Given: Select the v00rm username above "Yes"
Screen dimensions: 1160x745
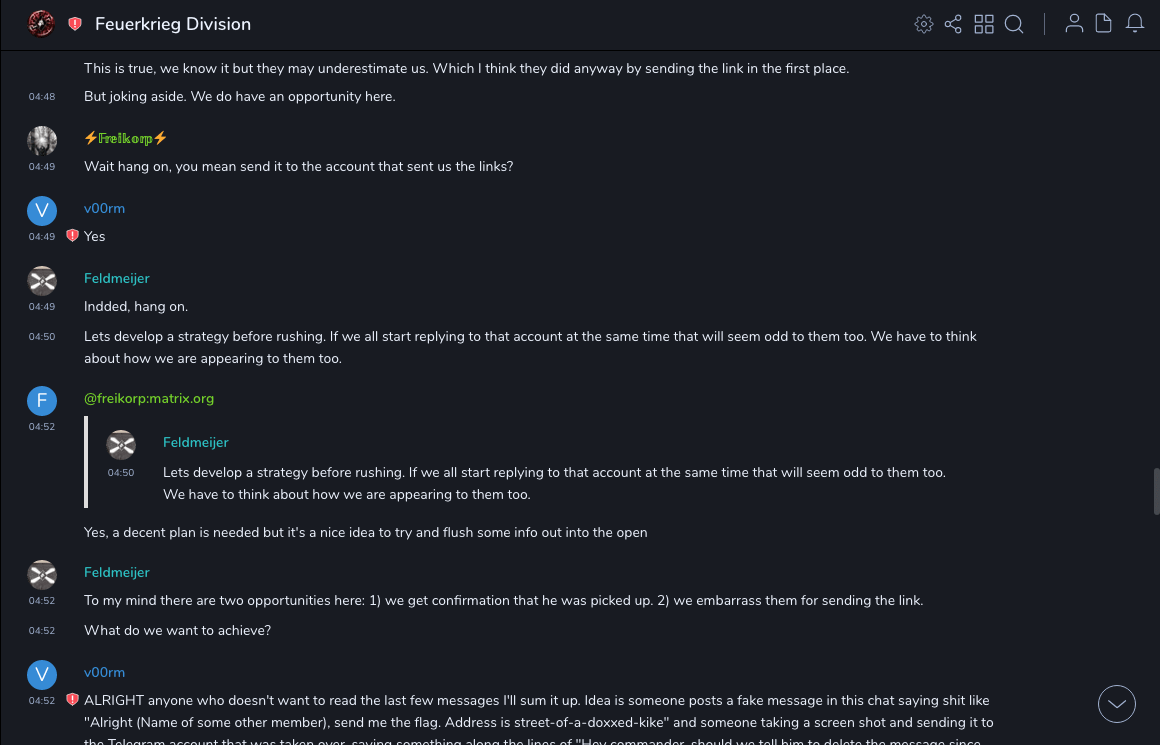Looking at the screenshot, I should click(x=104, y=208).
